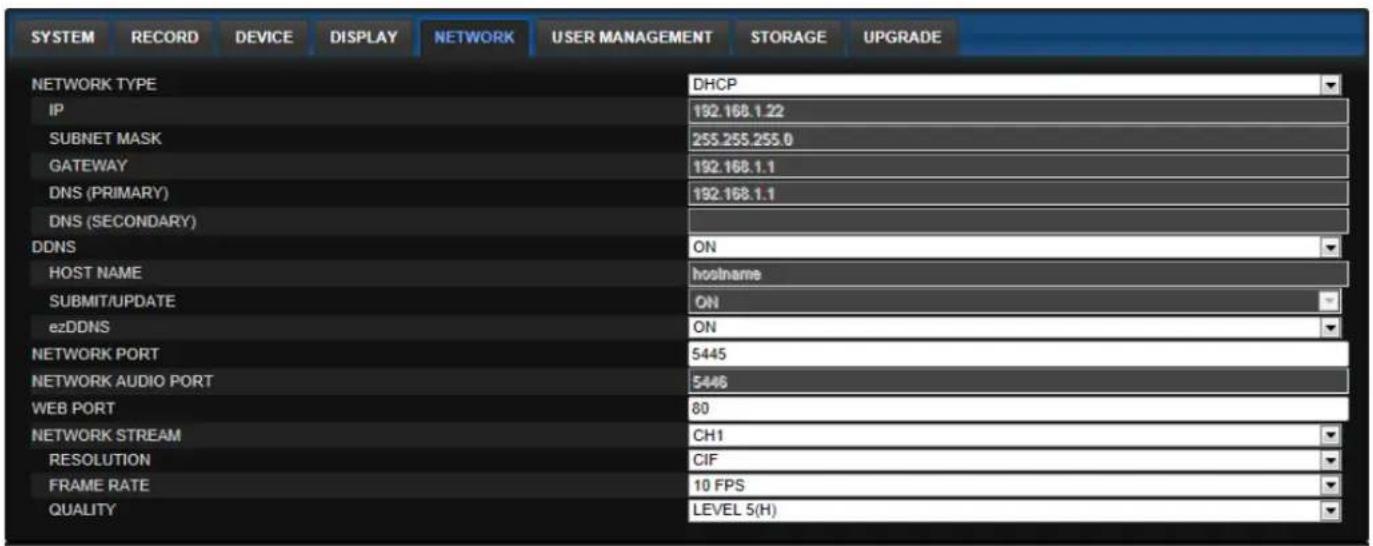Viewport: 1373px width, 546px height.
Task: Open the QUALITY dropdown showing LEVEL 5(H)
Action: tap(1014, 510)
